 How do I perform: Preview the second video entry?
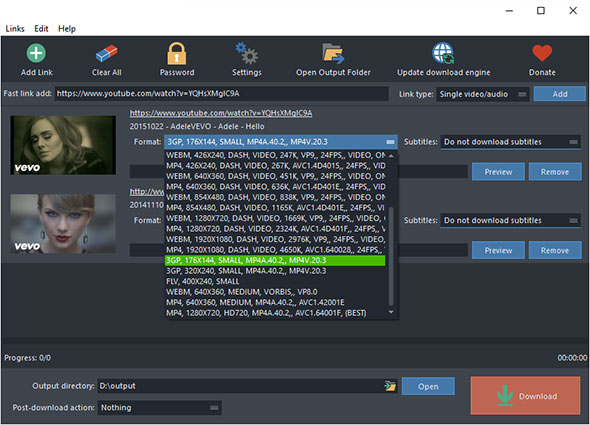coord(498,250)
